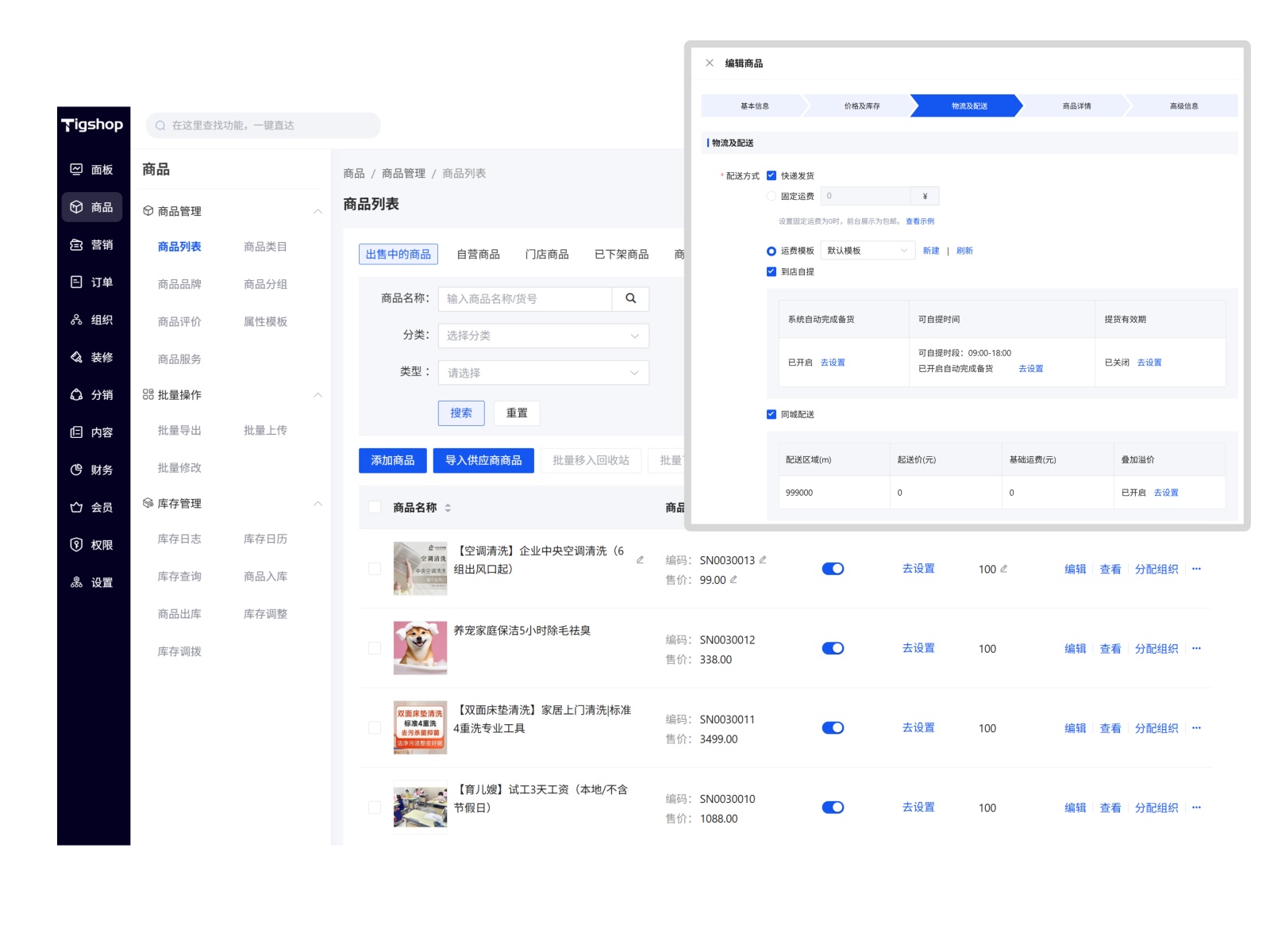Click the 查看示例 link
Image resolution: width=1270 pixels, height=952 pixels.
(x=919, y=222)
